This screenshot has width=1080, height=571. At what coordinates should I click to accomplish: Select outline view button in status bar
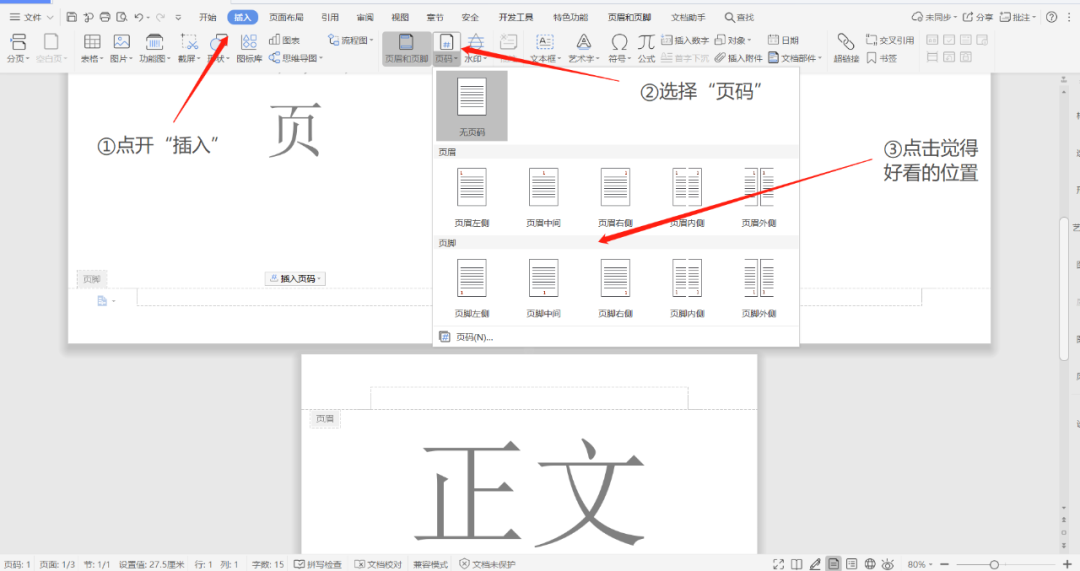click(x=852, y=564)
